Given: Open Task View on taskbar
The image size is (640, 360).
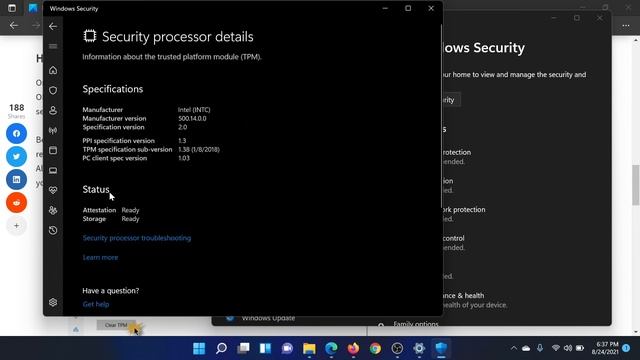Looking at the screenshot, I should [x=243, y=348].
